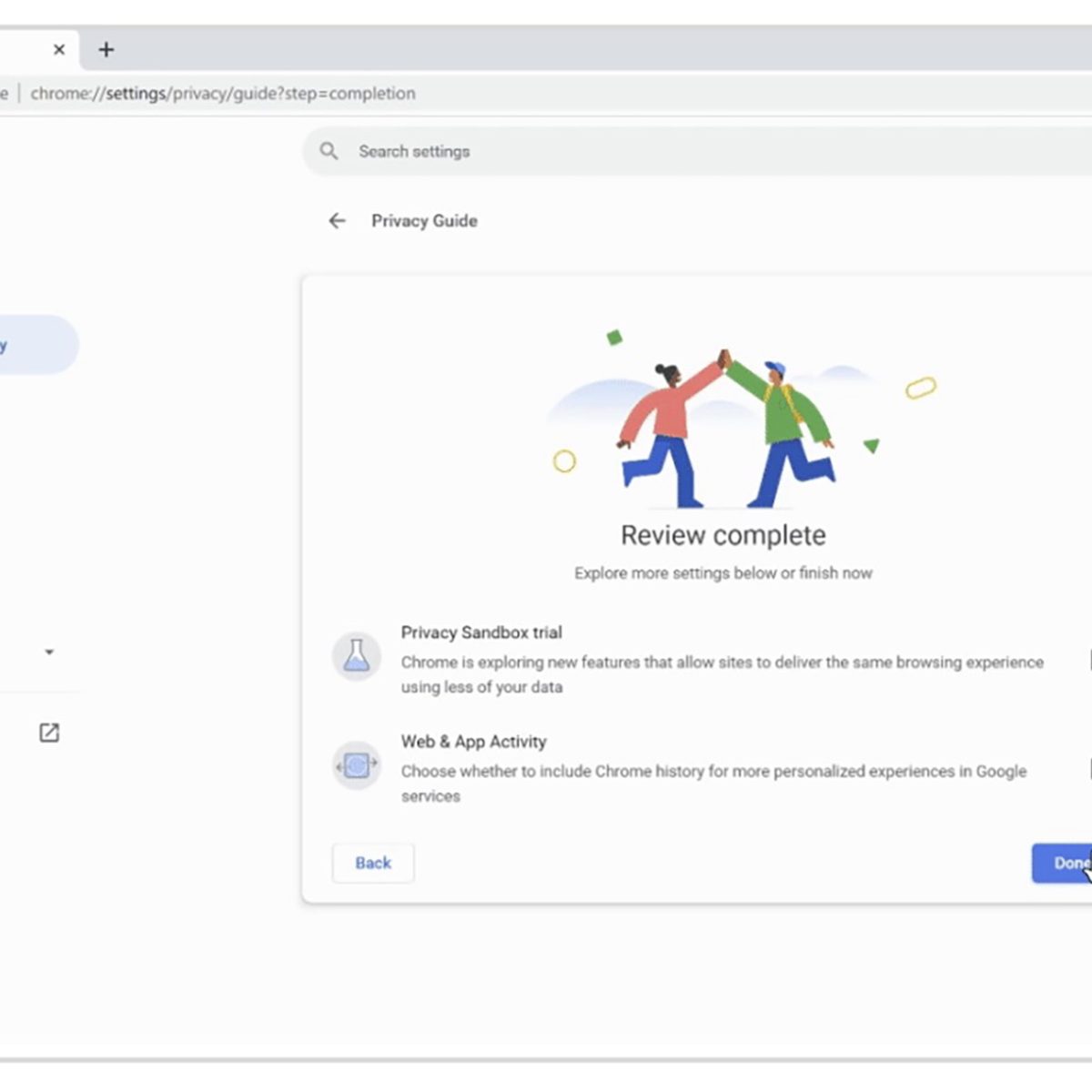Click the Privacy Guide page heading
This screenshot has height=1092, width=1092.
tap(424, 221)
